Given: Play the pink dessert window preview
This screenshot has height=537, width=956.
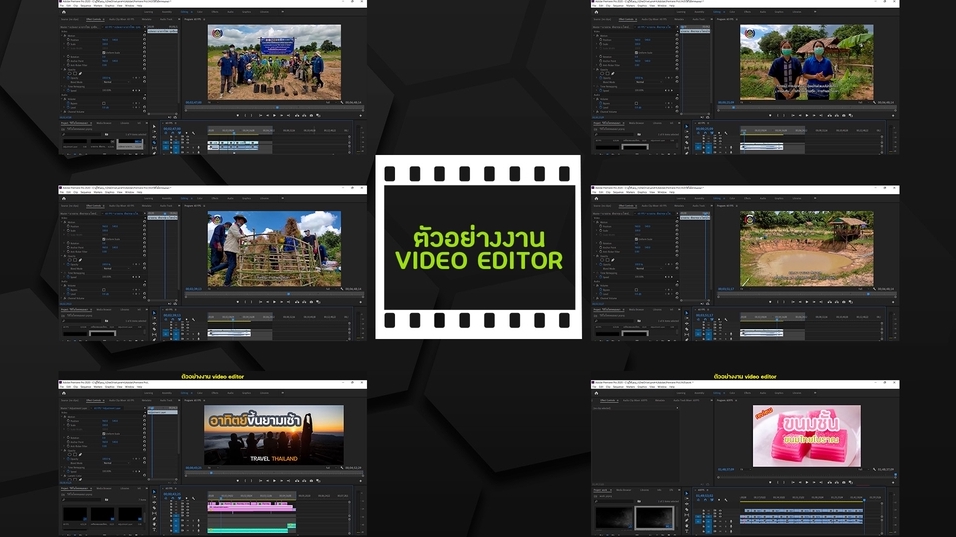Looking at the screenshot, I should click(x=807, y=482).
